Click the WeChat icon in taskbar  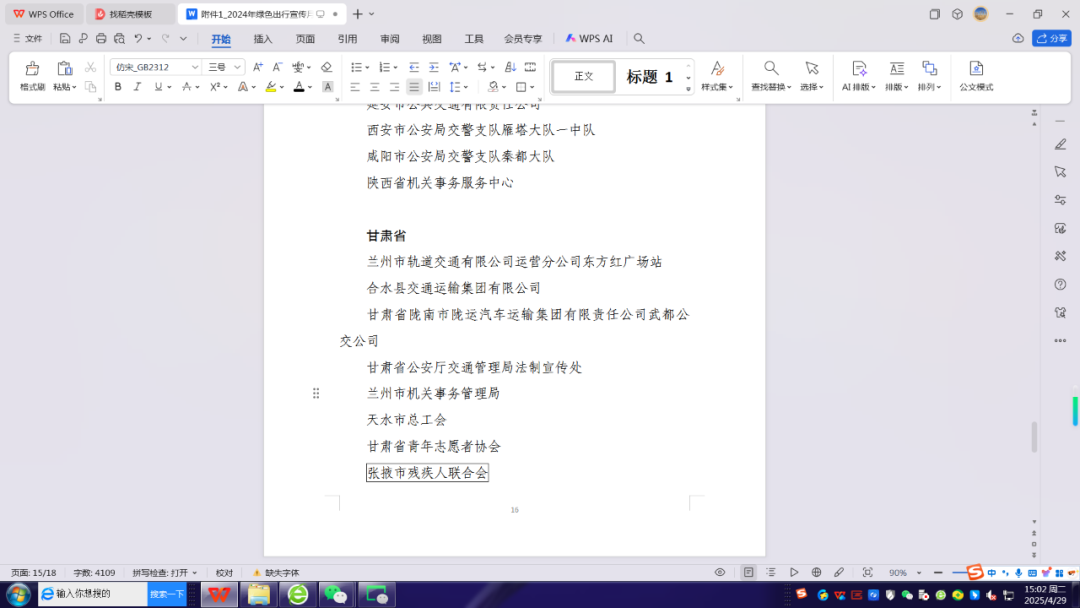pyautogui.click(x=337, y=594)
